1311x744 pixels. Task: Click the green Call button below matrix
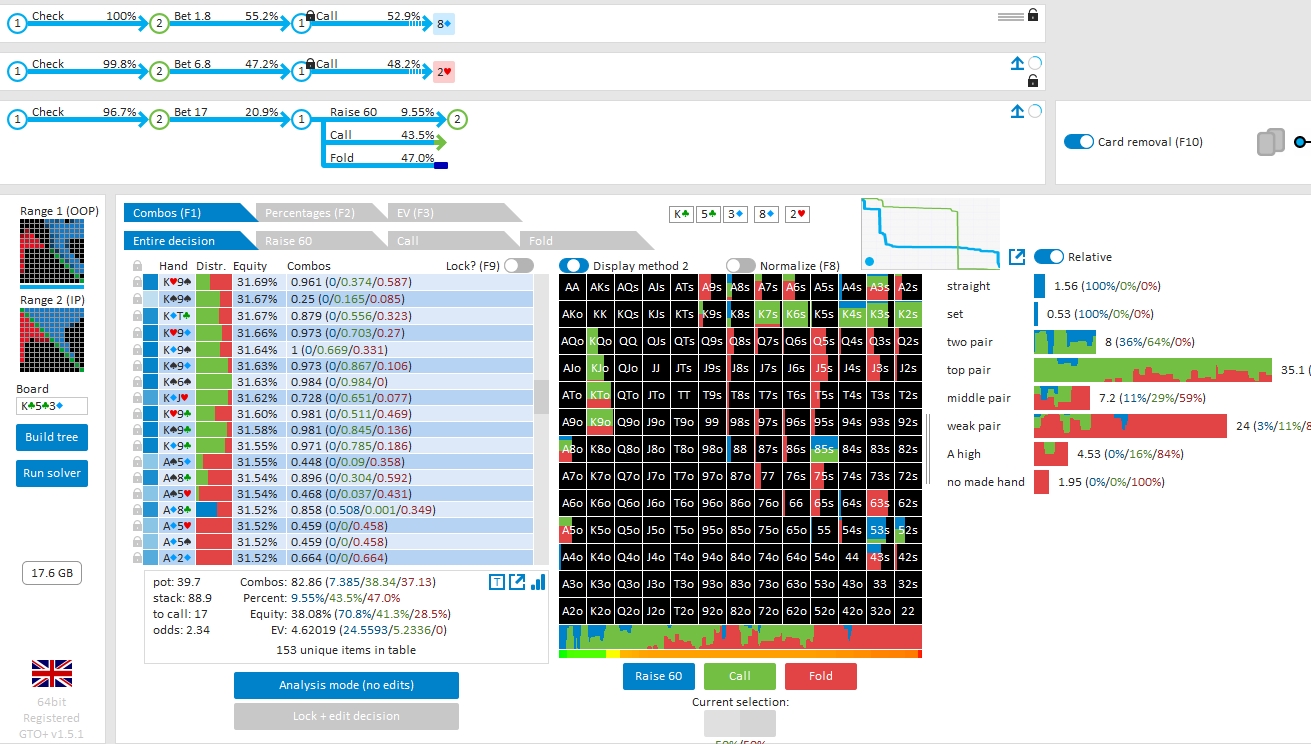click(740, 676)
